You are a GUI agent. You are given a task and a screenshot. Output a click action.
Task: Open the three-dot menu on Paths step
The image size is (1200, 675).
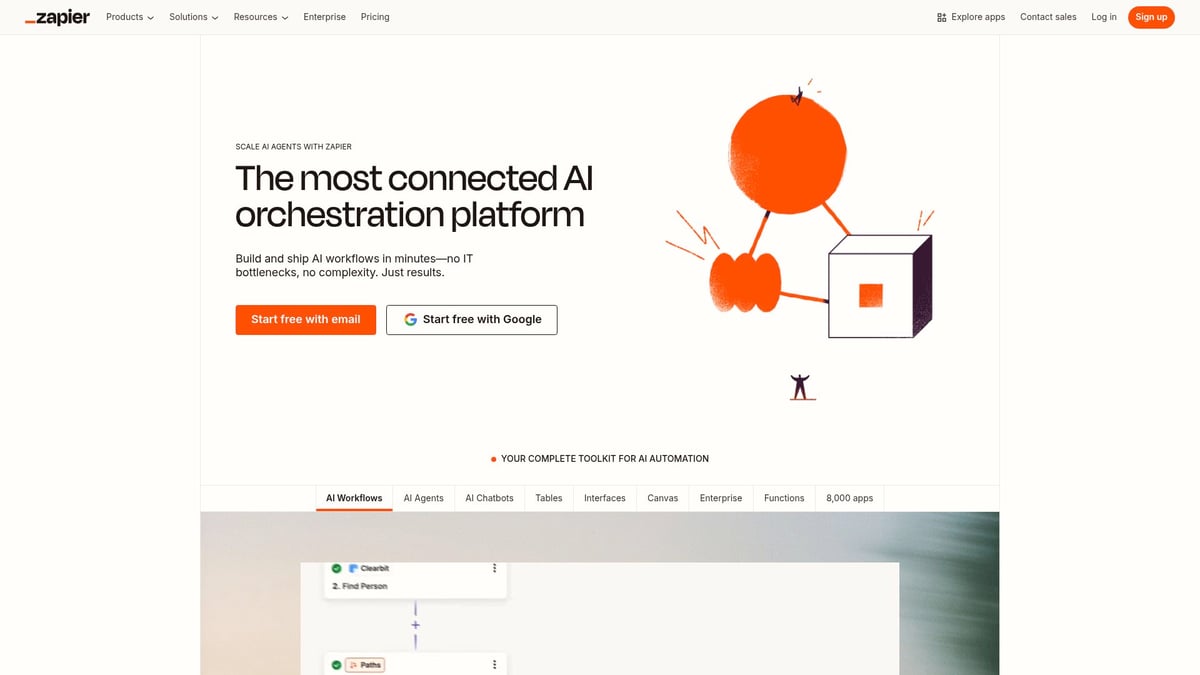494,664
